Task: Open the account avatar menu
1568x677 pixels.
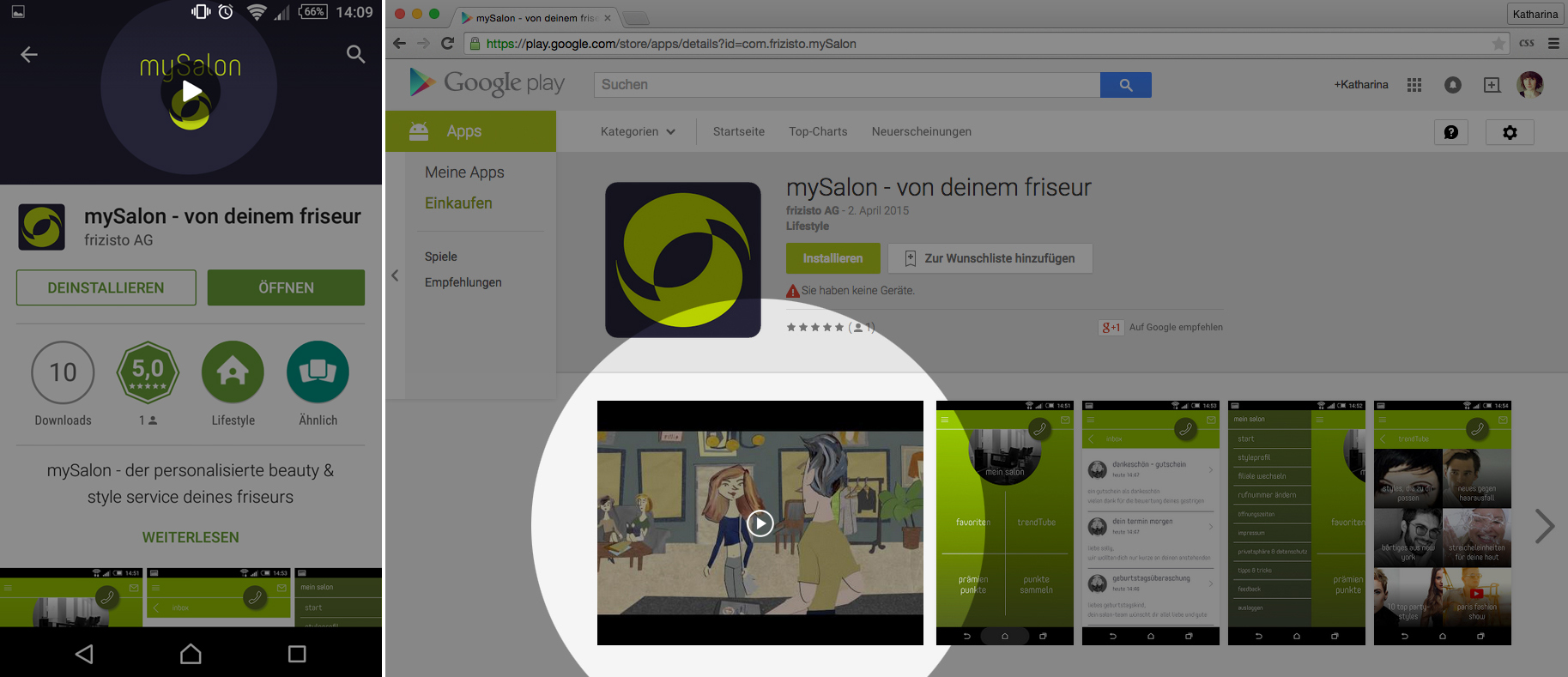Action: coord(1530,84)
